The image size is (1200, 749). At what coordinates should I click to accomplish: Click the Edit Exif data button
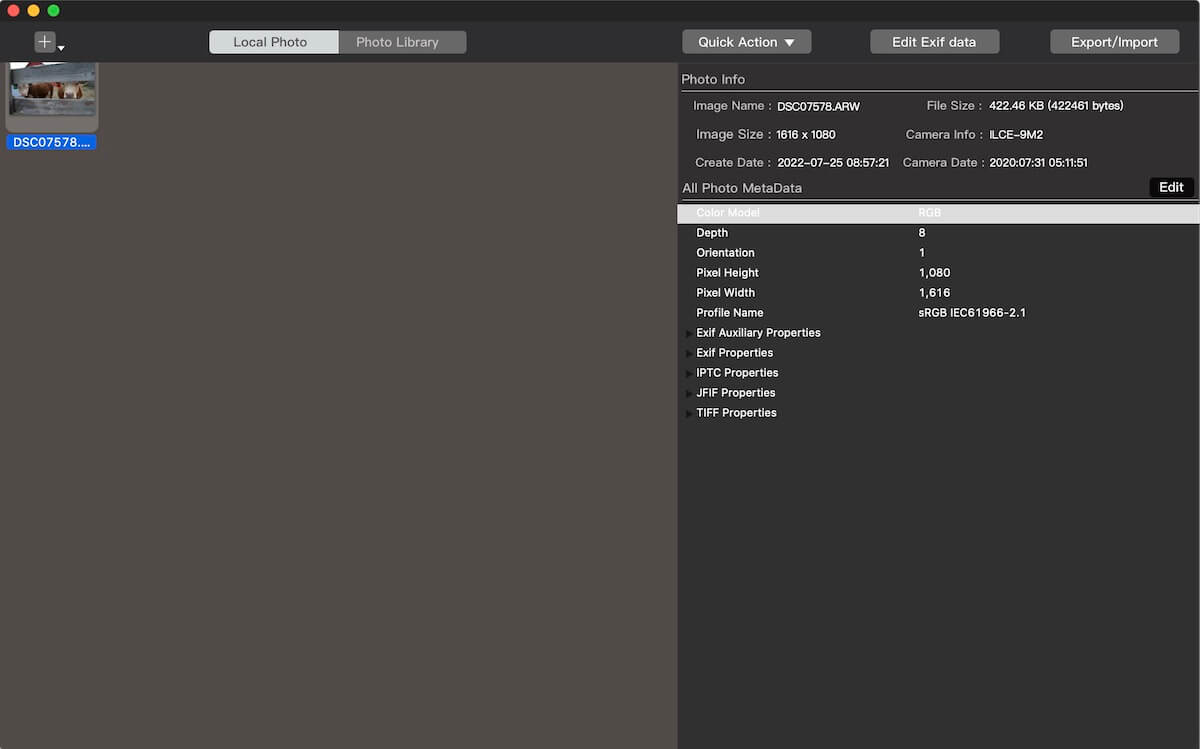click(934, 42)
